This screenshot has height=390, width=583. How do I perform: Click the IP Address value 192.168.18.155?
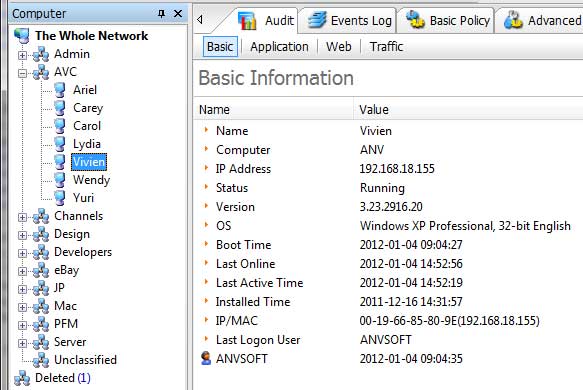397,169
